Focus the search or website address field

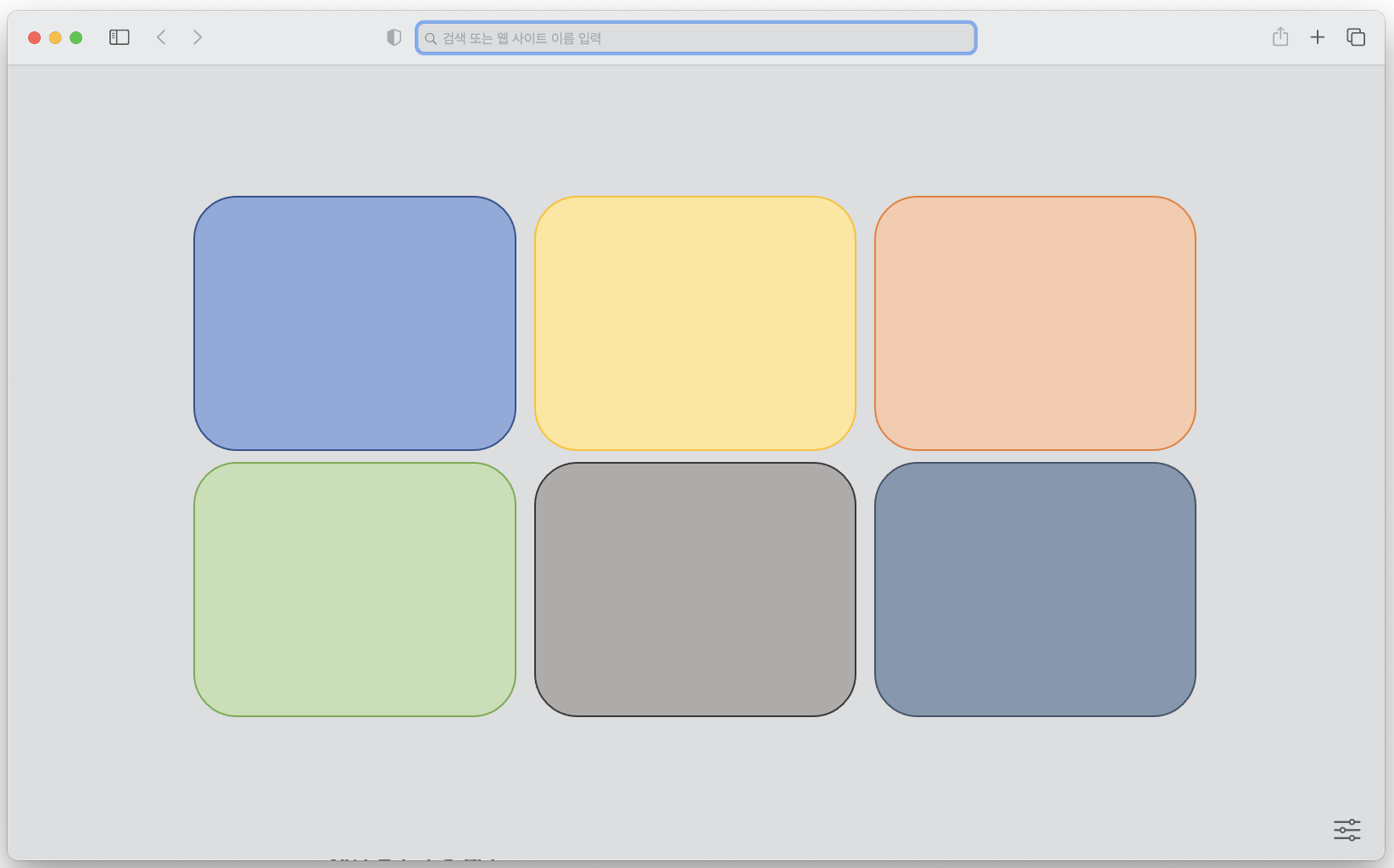(696, 38)
